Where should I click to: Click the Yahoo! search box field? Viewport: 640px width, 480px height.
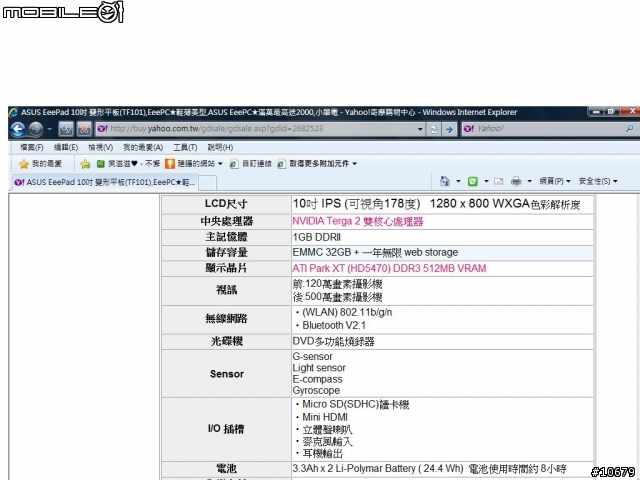(x=543, y=129)
